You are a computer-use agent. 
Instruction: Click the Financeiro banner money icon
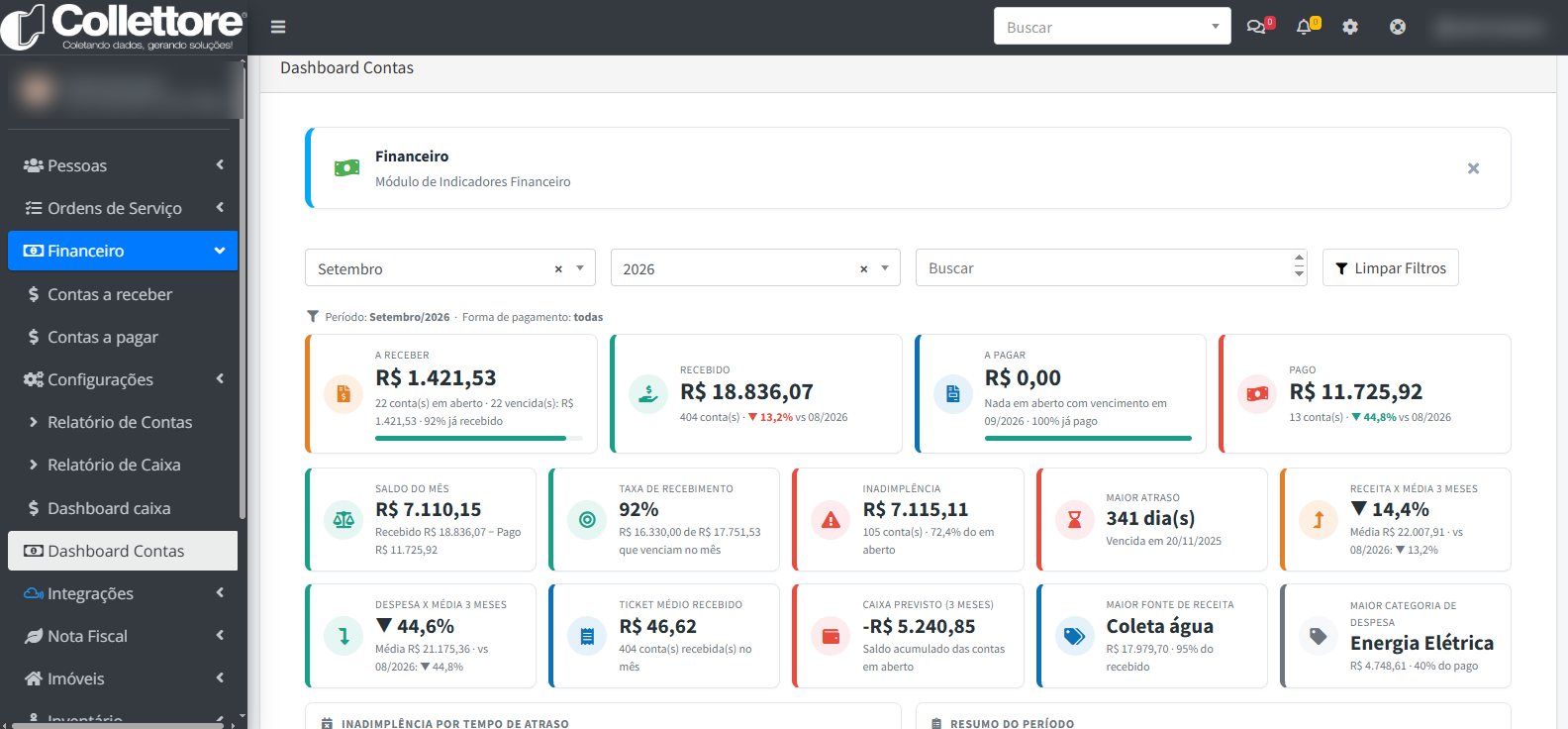pos(346,168)
